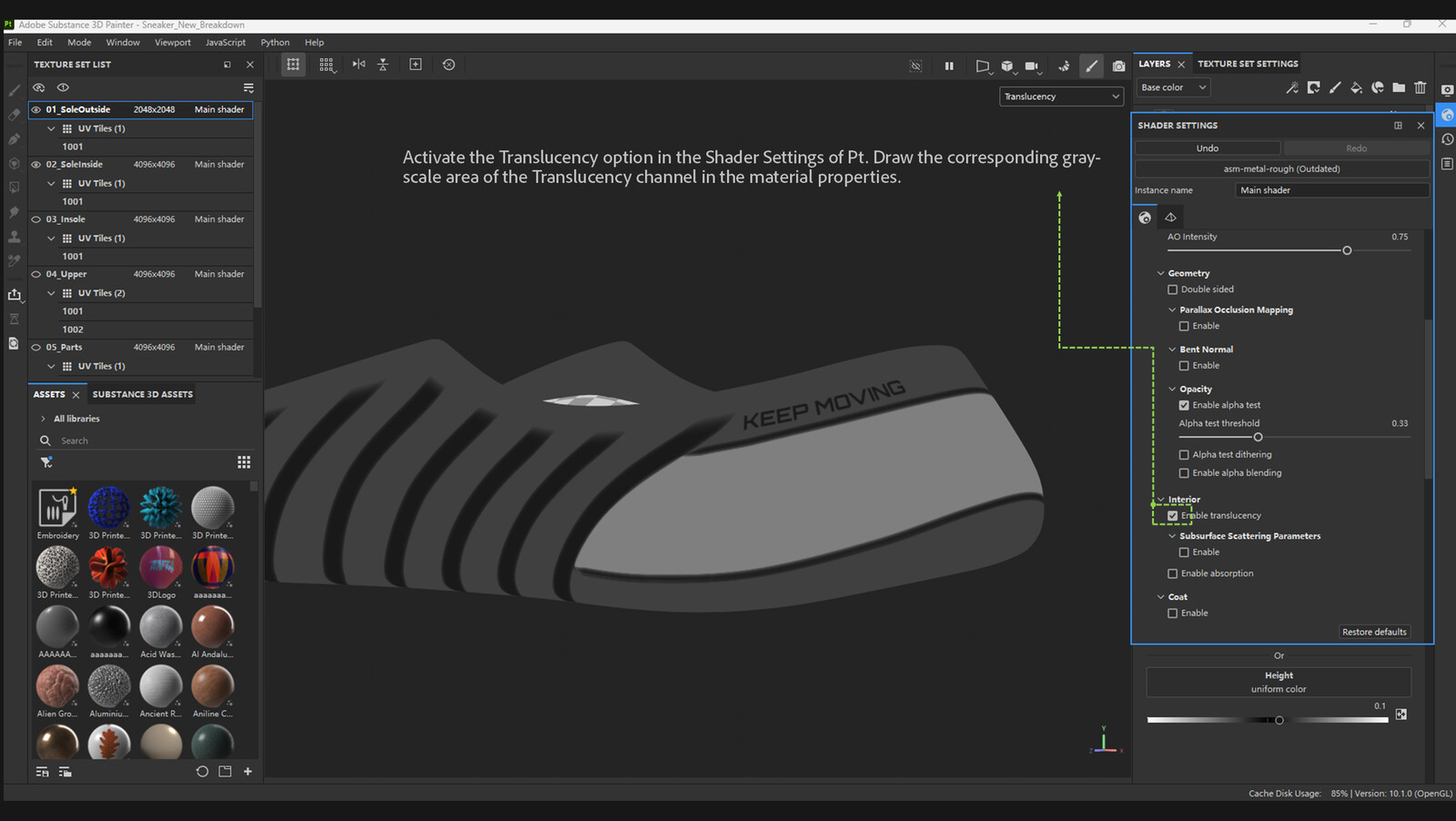Add effect with magic wand icon
The height and width of the screenshot is (821, 1456).
pos(1292,87)
